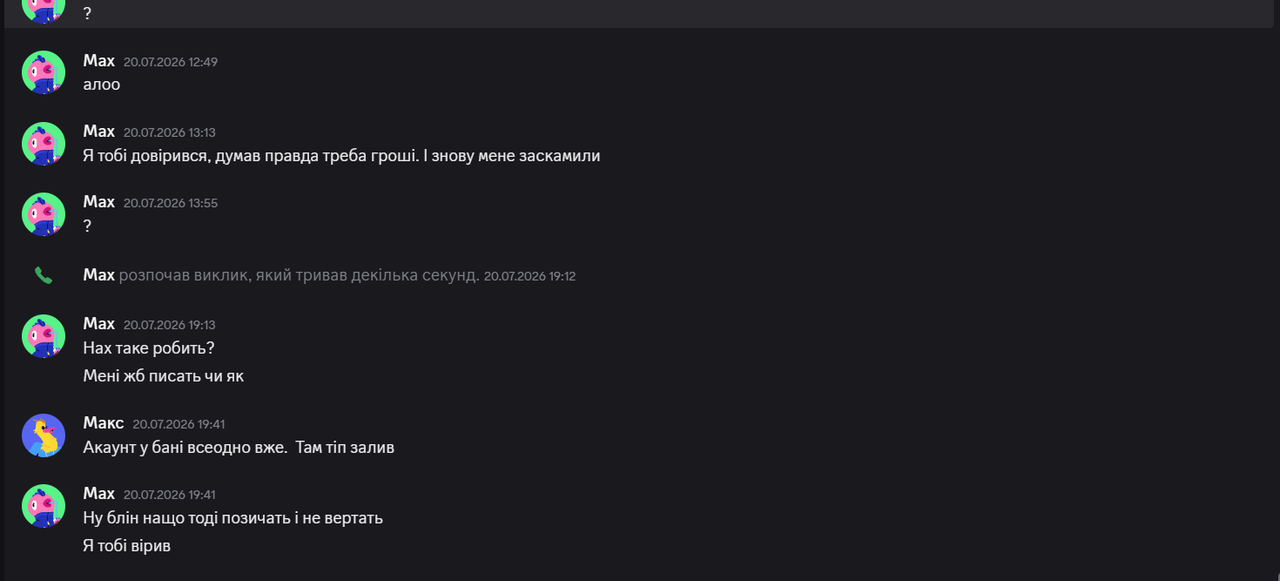The width and height of the screenshot is (1280, 581).
Task: Click Max's avatar on the 13:55 question mark message
Action: point(43,214)
